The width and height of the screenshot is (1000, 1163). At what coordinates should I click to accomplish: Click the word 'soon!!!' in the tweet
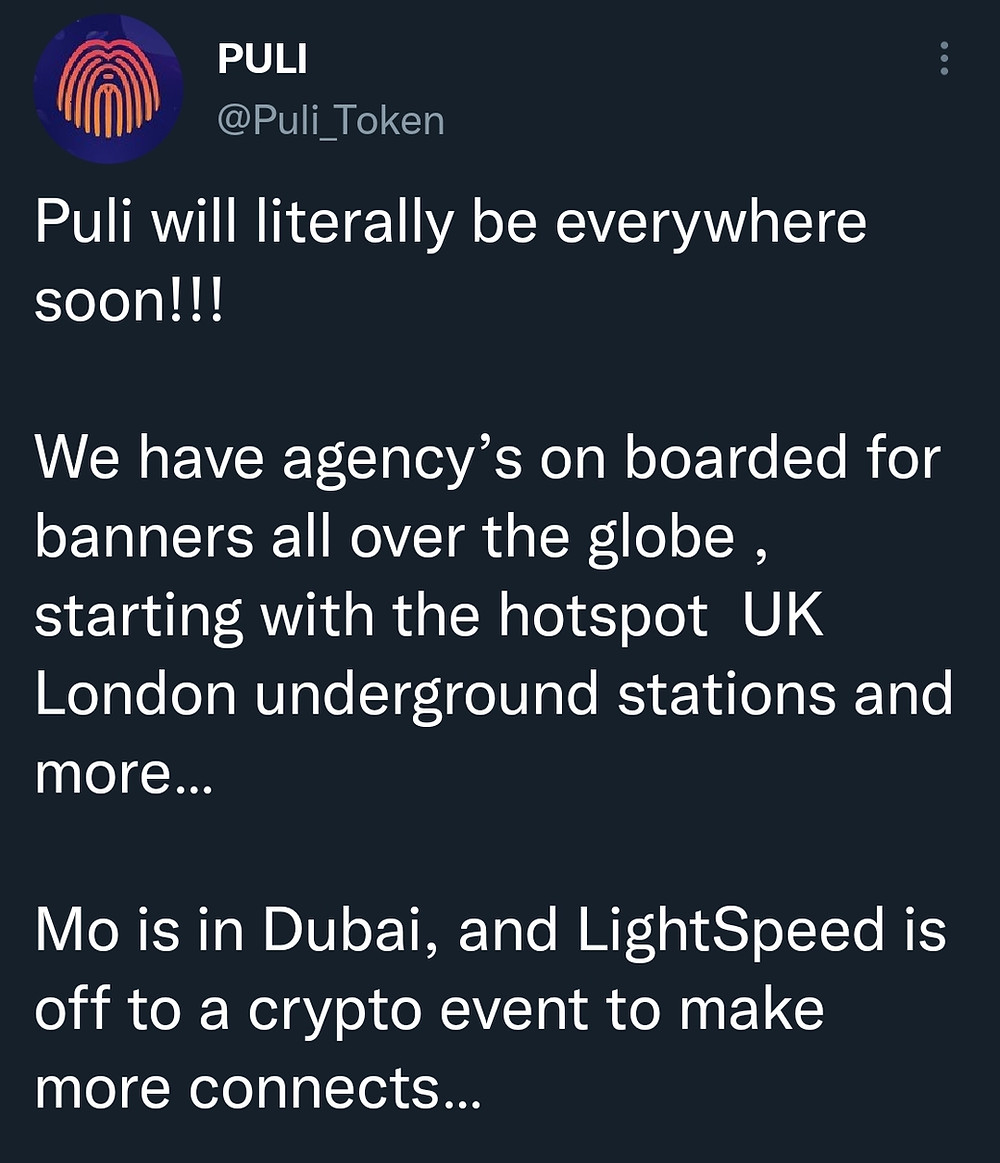click(x=128, y=302)
